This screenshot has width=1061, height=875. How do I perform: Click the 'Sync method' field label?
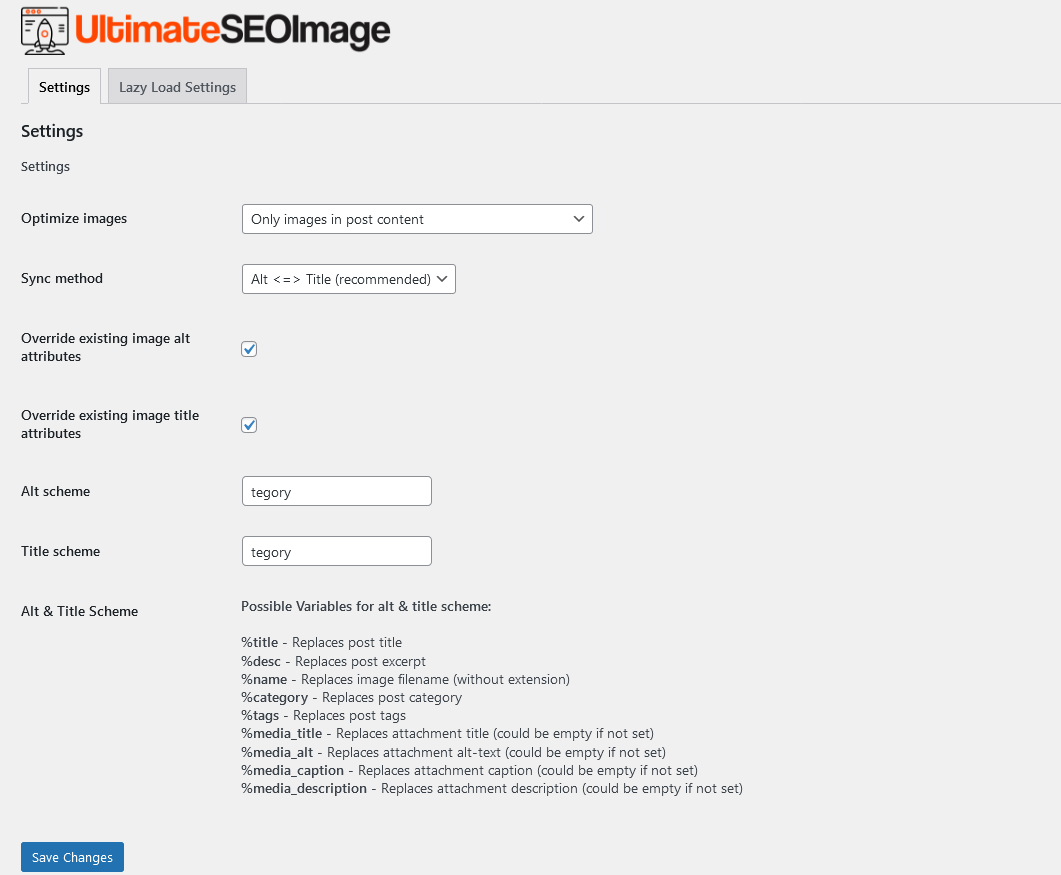[x=62, y=278]
